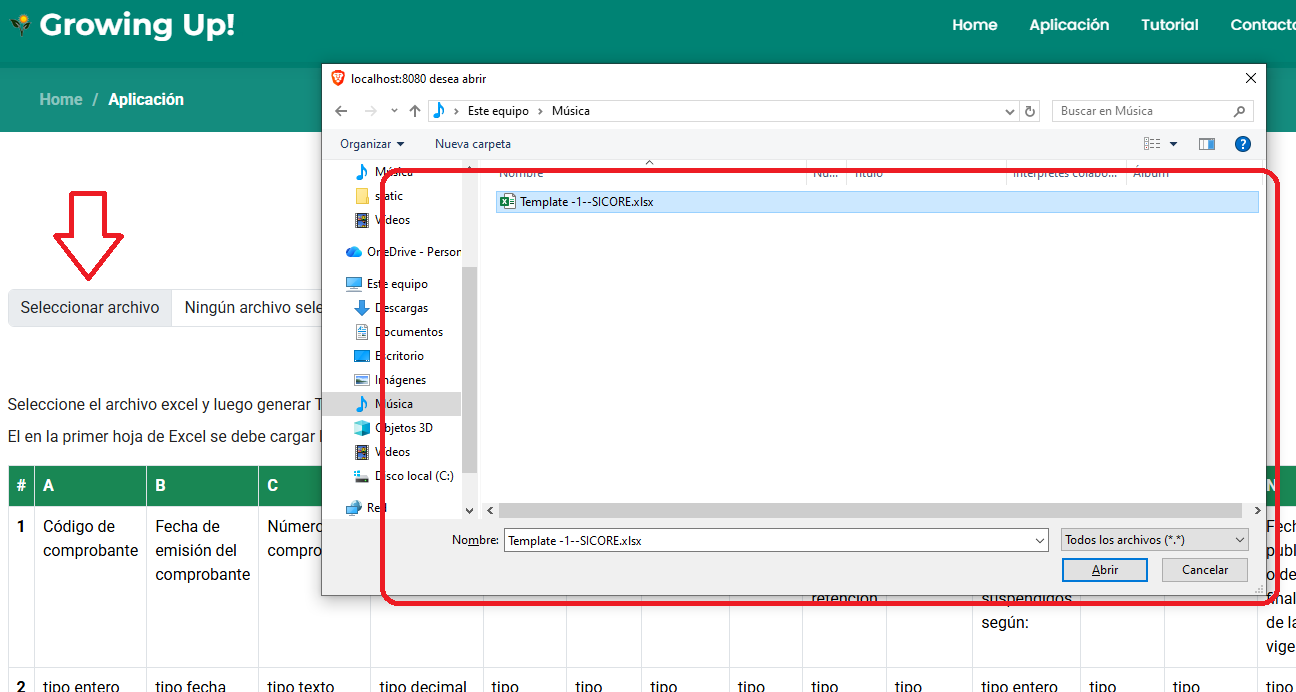Viewport: 1296px width, 692px height.
Task: Click the Growing Up! logo
Action: click(122, 24)
